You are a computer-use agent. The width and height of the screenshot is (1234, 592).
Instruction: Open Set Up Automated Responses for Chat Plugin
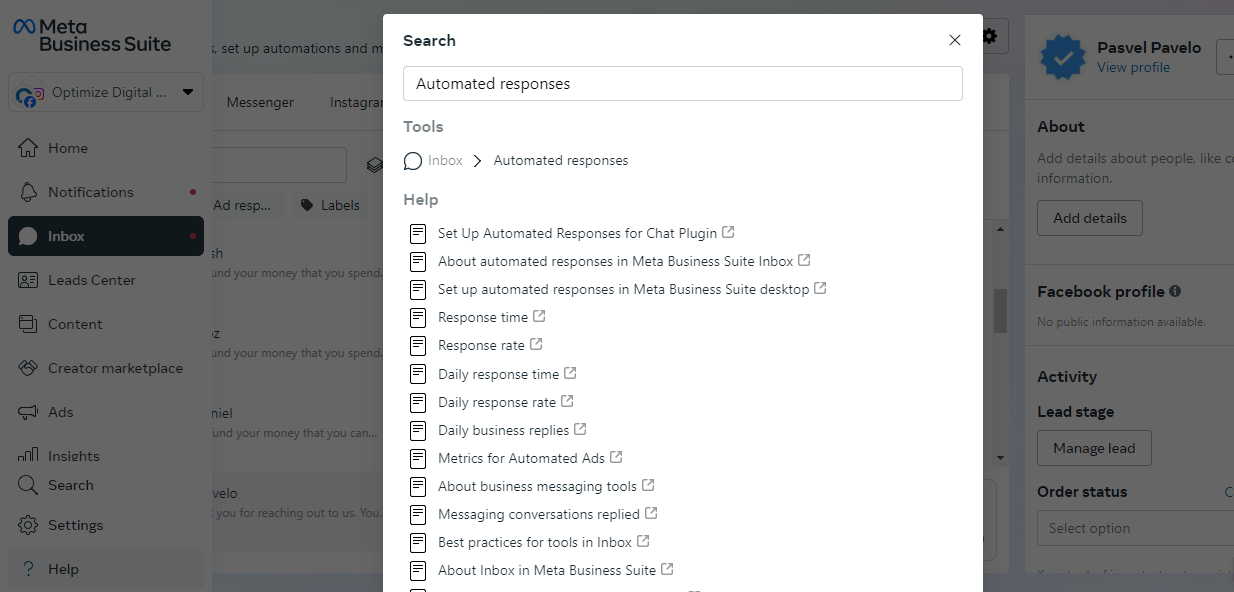pyautogui.click(x=577, y=233)
